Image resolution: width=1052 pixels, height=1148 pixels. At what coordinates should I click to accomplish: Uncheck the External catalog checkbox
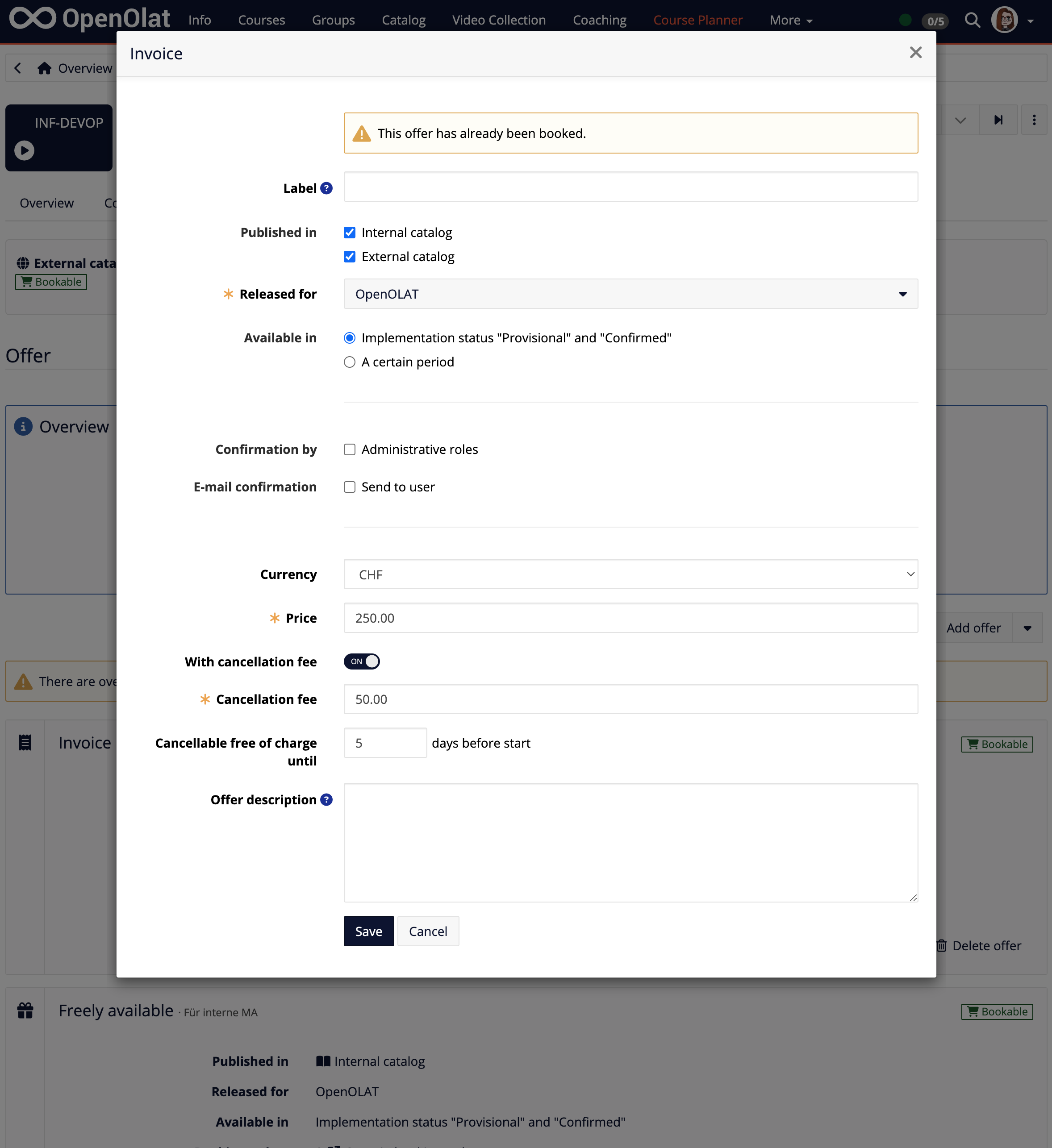pos(349,257)
